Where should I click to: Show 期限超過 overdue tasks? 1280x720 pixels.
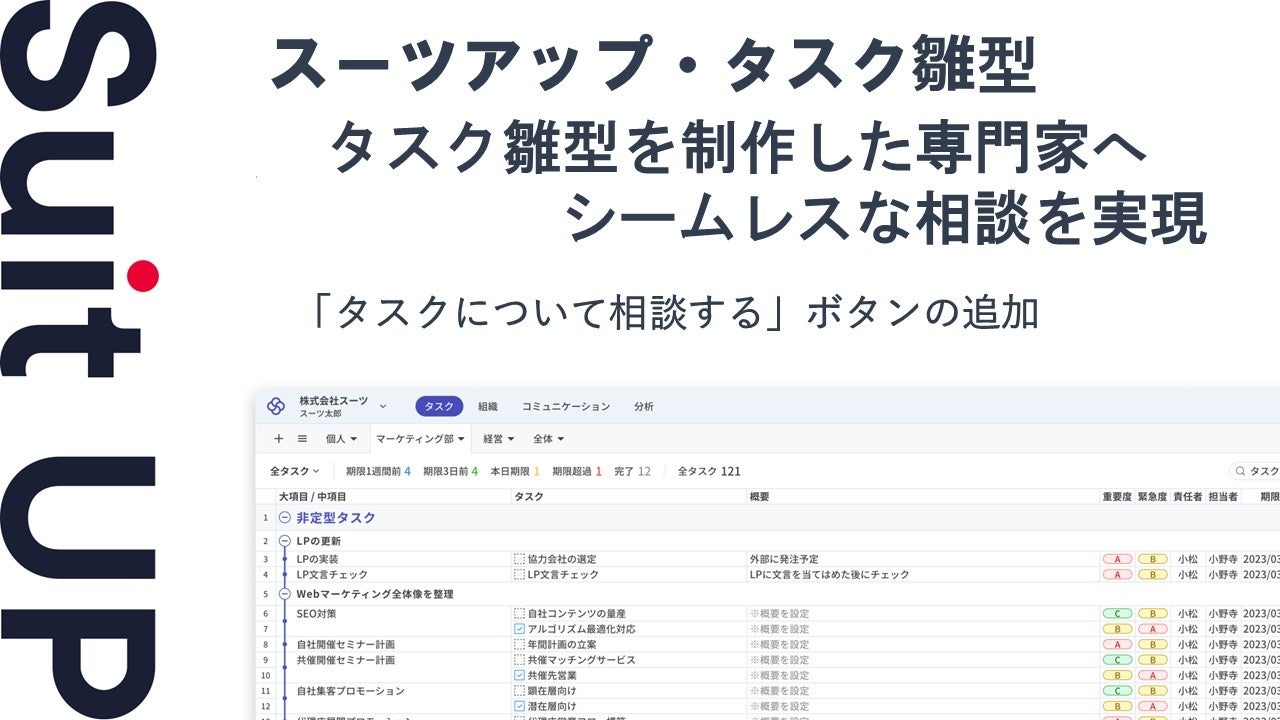click(577, 471)
